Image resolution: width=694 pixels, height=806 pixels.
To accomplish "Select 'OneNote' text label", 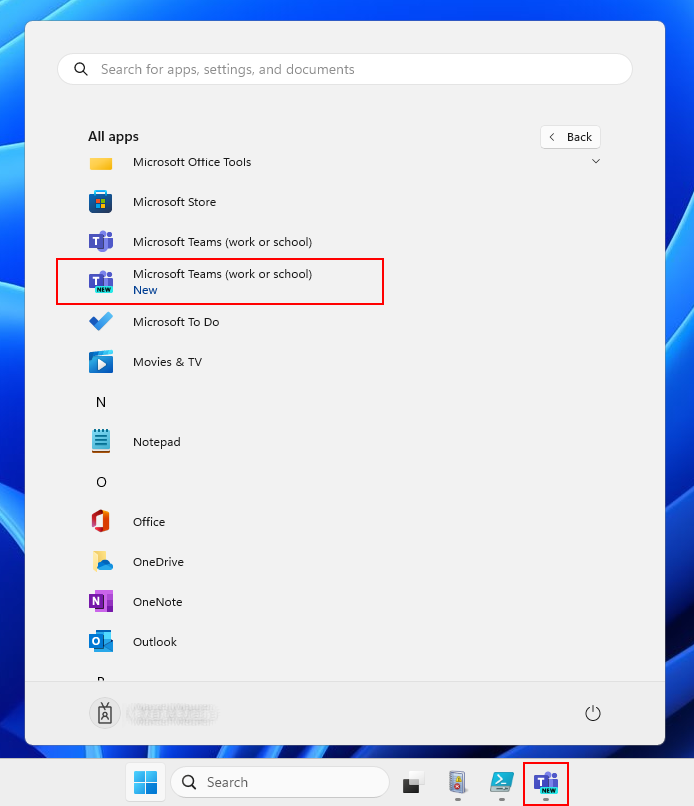I will (x=157, y=602).
